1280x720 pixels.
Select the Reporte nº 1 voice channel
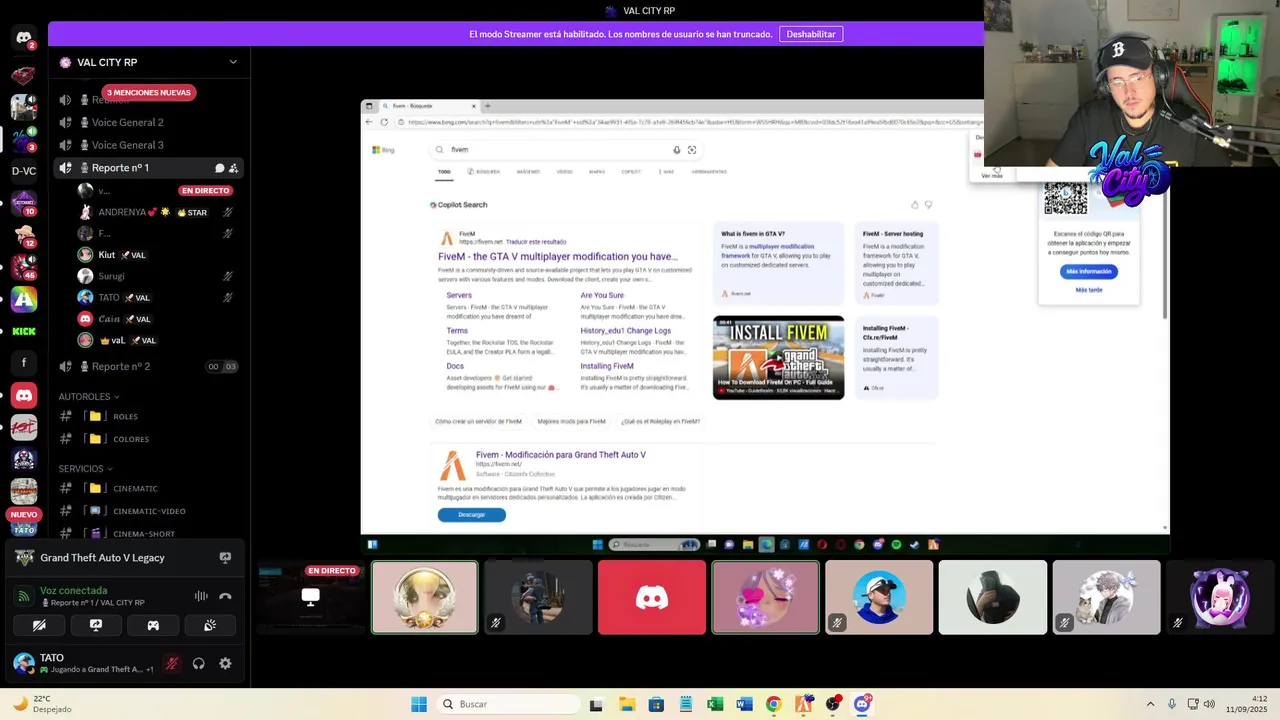click(148, 168)
